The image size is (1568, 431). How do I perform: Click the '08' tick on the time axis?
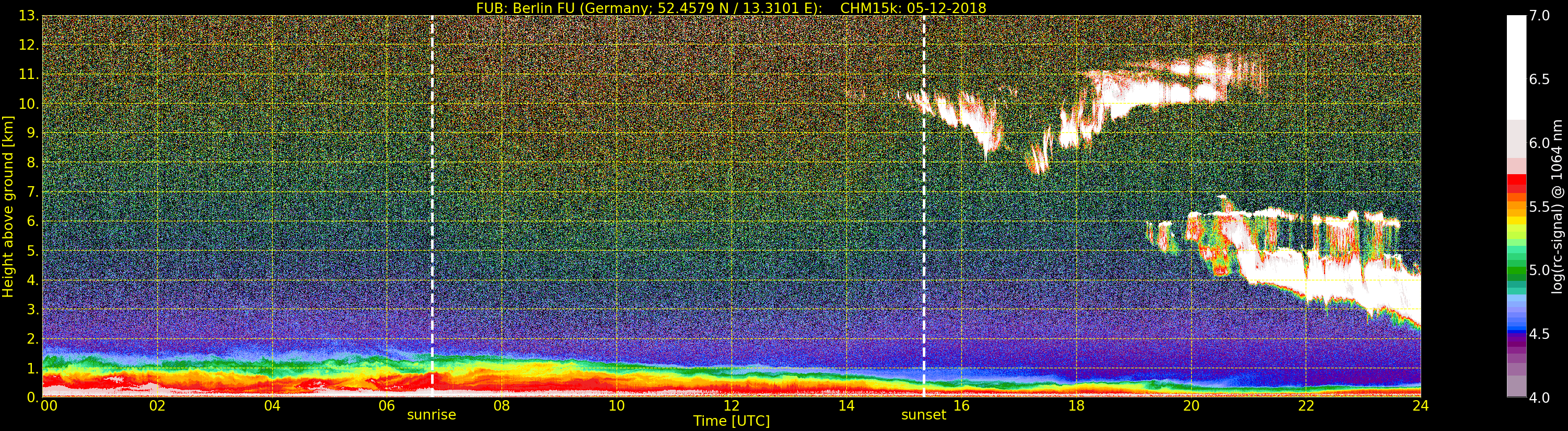[502, 405]
